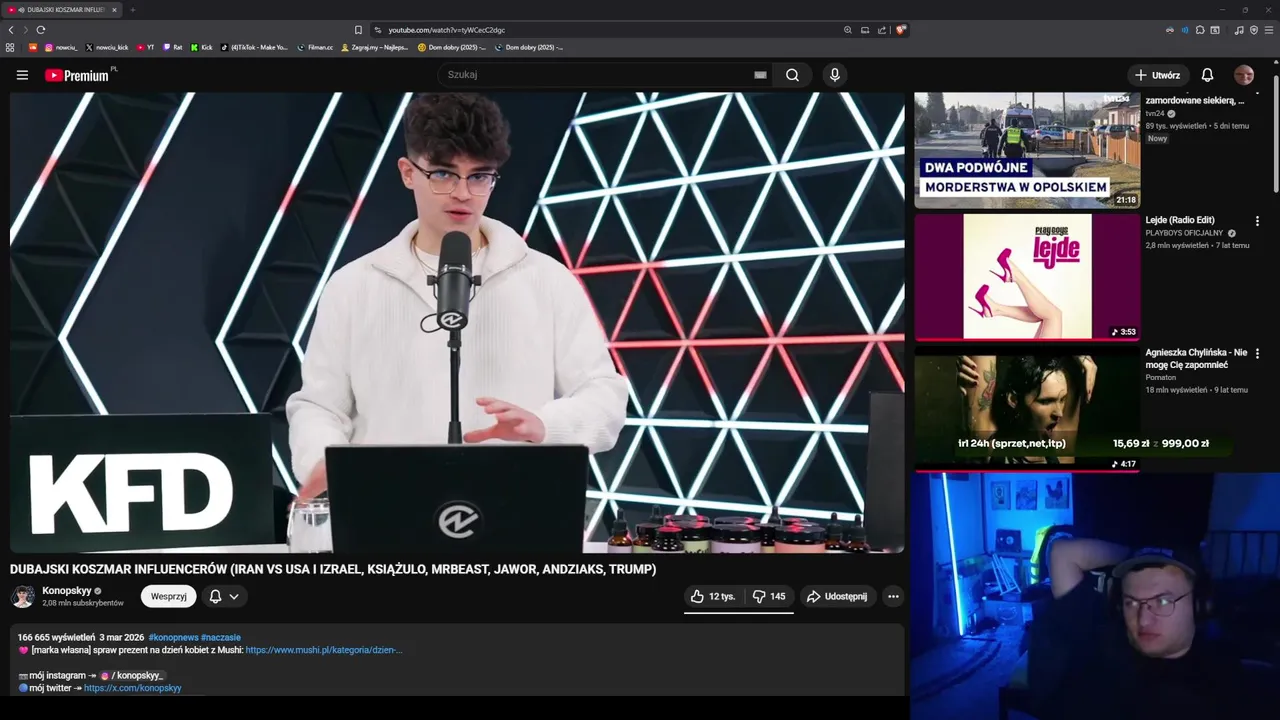This screenshot has height=720, width=1280.
Task: Expand subscription notification bell dropdown
Action: pos(224,596)
